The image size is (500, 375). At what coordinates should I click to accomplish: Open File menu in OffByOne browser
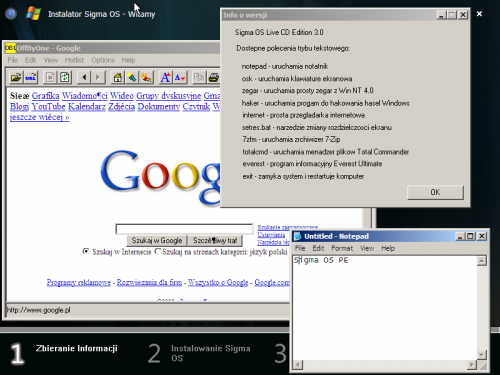pyautogui.click(x=13, y=60)
